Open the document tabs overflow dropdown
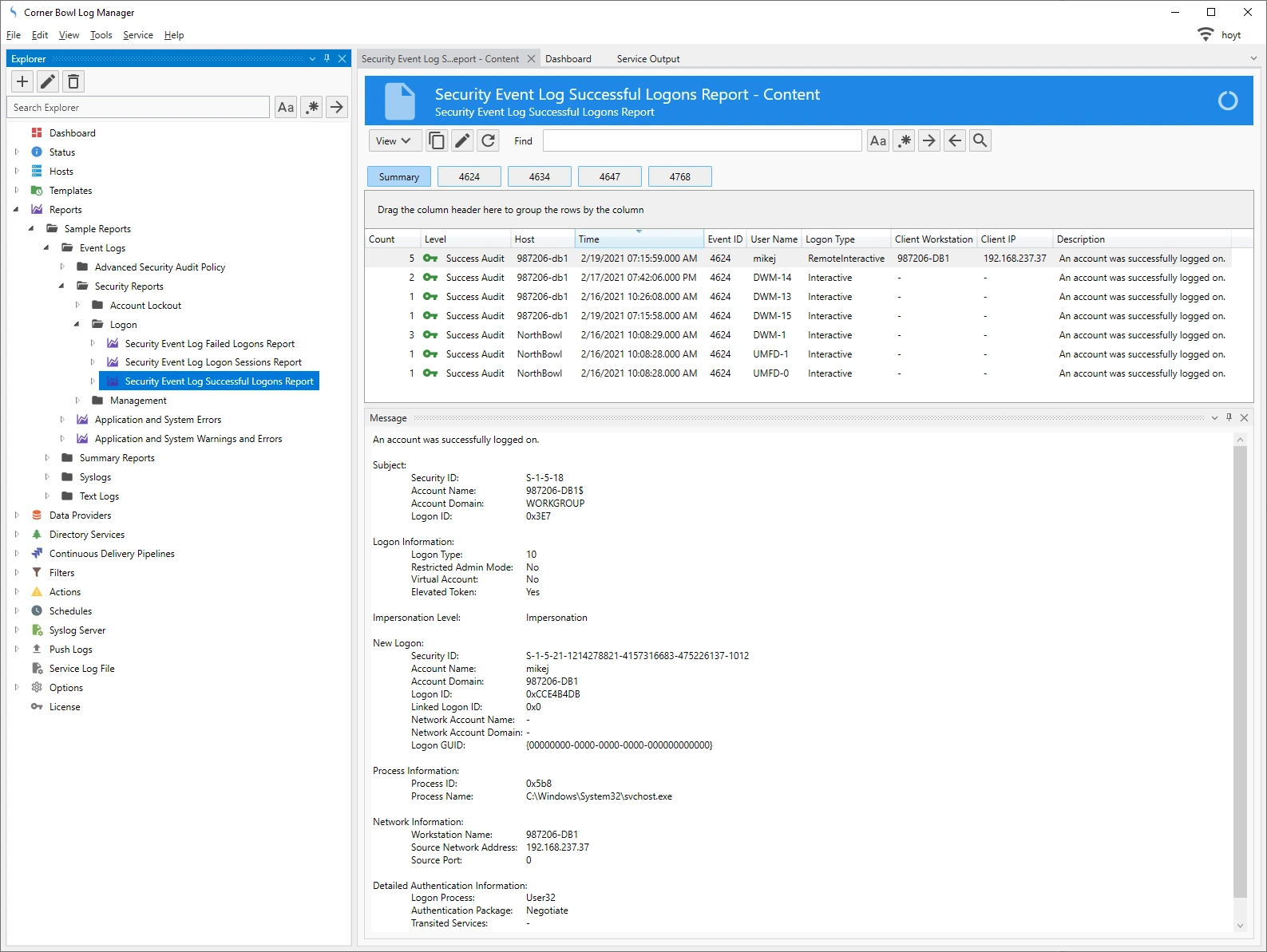The height and width of the screenshot is (952, 1267). point(1253,58)
